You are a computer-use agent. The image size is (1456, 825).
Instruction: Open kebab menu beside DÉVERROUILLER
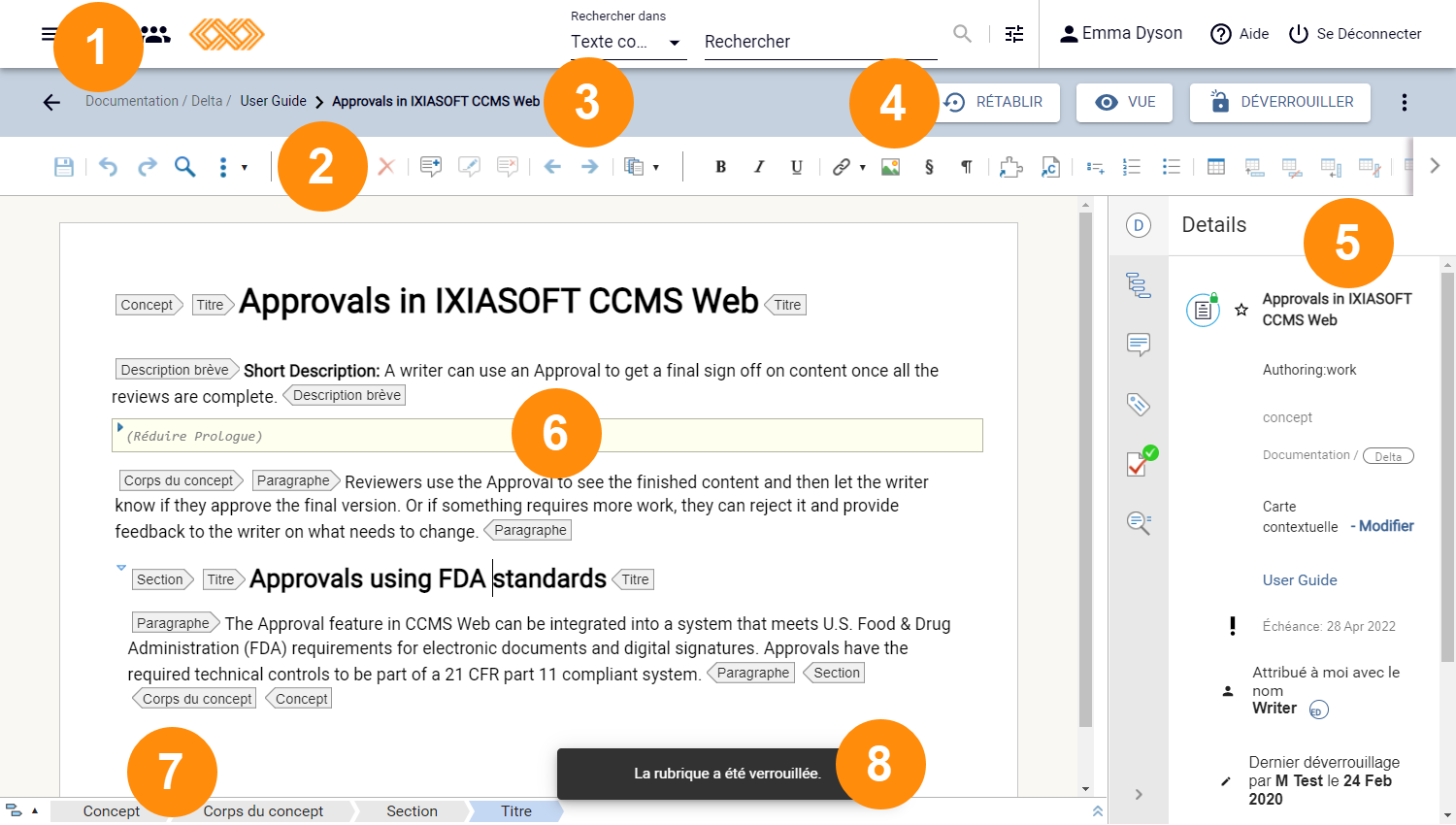pyautogui.click(x=1405, y=102)
